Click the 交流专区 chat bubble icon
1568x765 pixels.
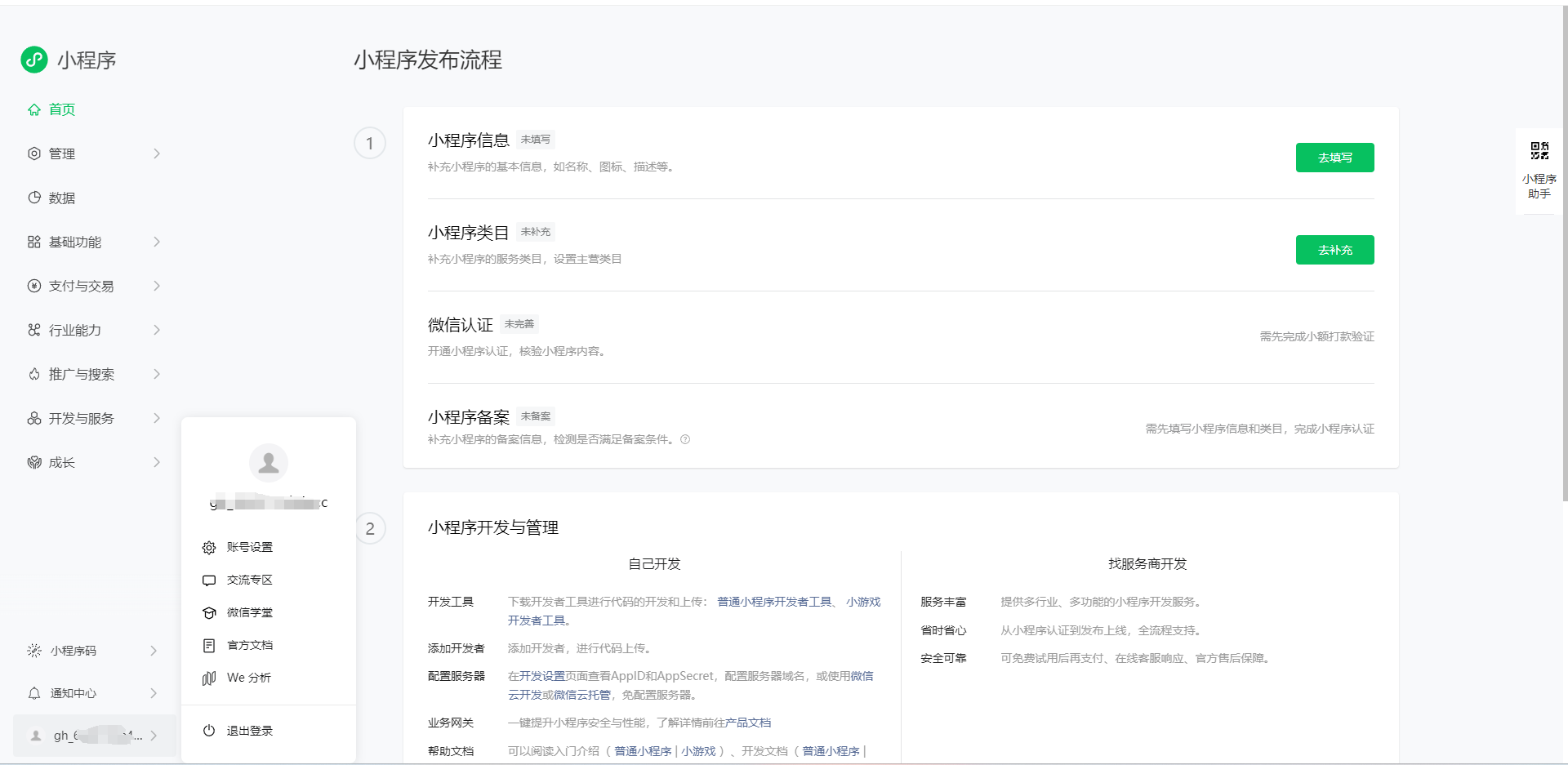209,580
